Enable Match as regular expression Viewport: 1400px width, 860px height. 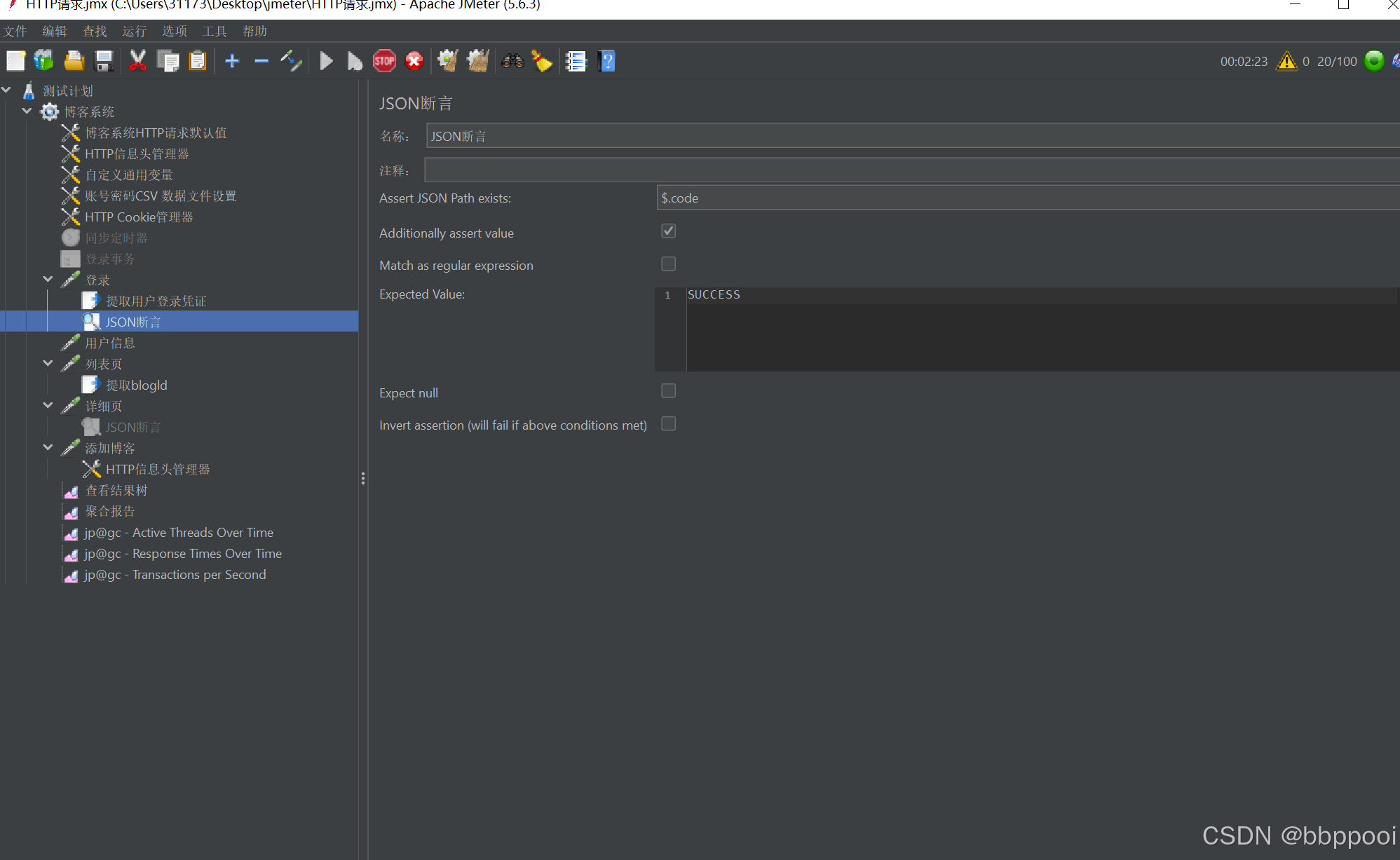[668, 264]
